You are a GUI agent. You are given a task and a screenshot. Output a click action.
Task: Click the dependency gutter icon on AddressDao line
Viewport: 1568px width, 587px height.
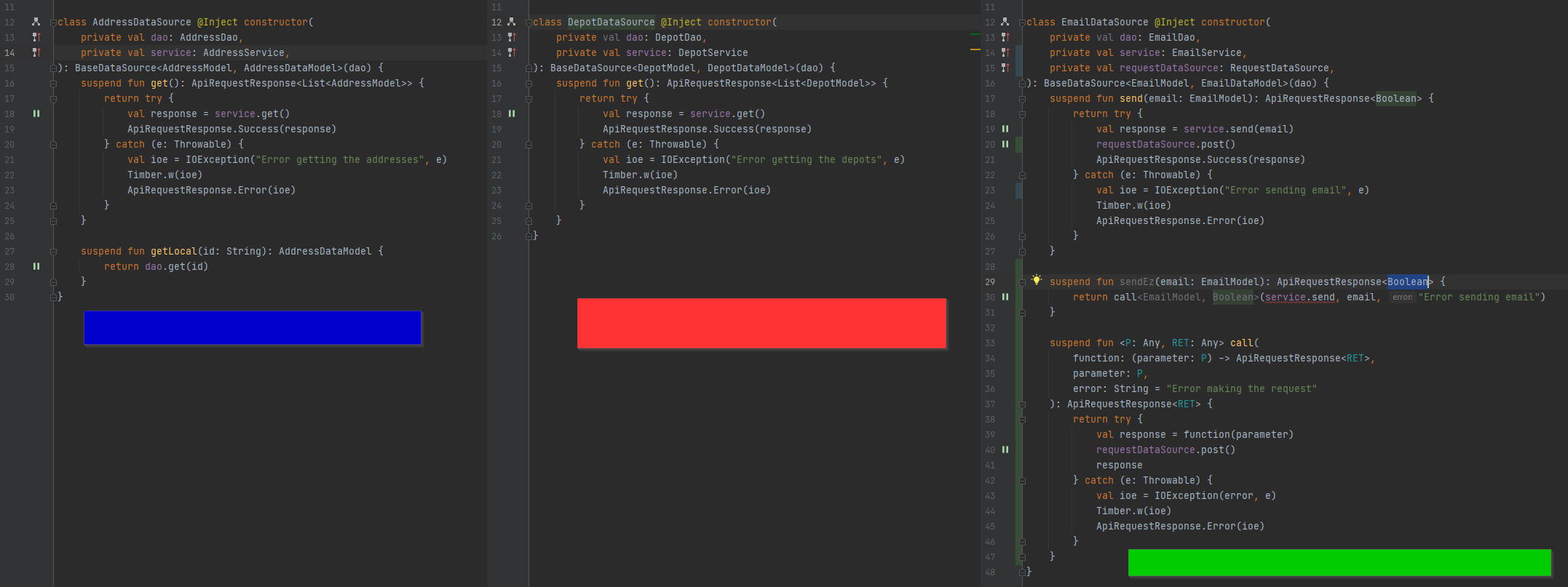(x=36, y=37)
